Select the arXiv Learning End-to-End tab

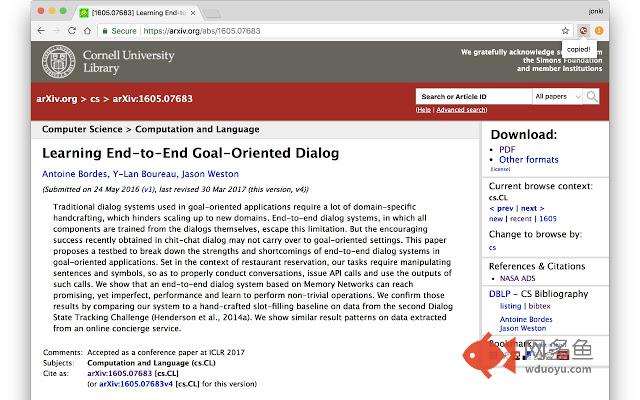pyautogui.click(x=138, y=13)
